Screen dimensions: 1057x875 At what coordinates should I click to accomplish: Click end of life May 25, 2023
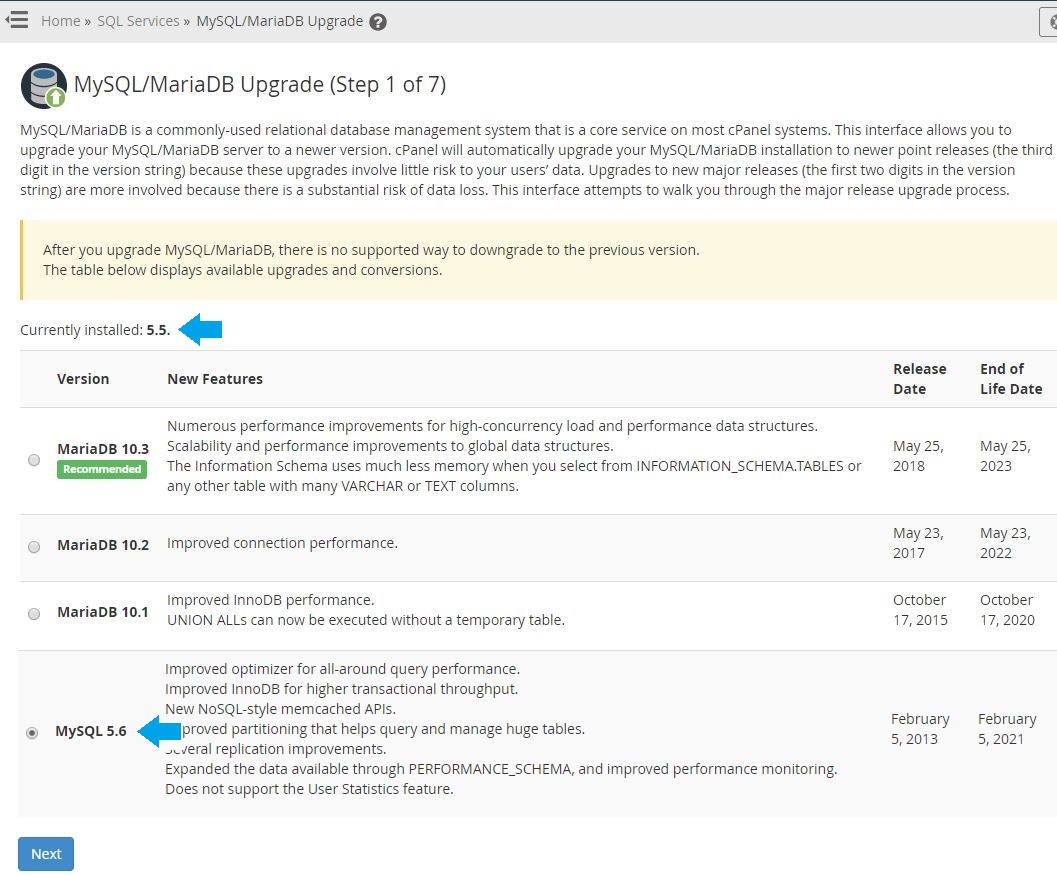pos(1005,456)
